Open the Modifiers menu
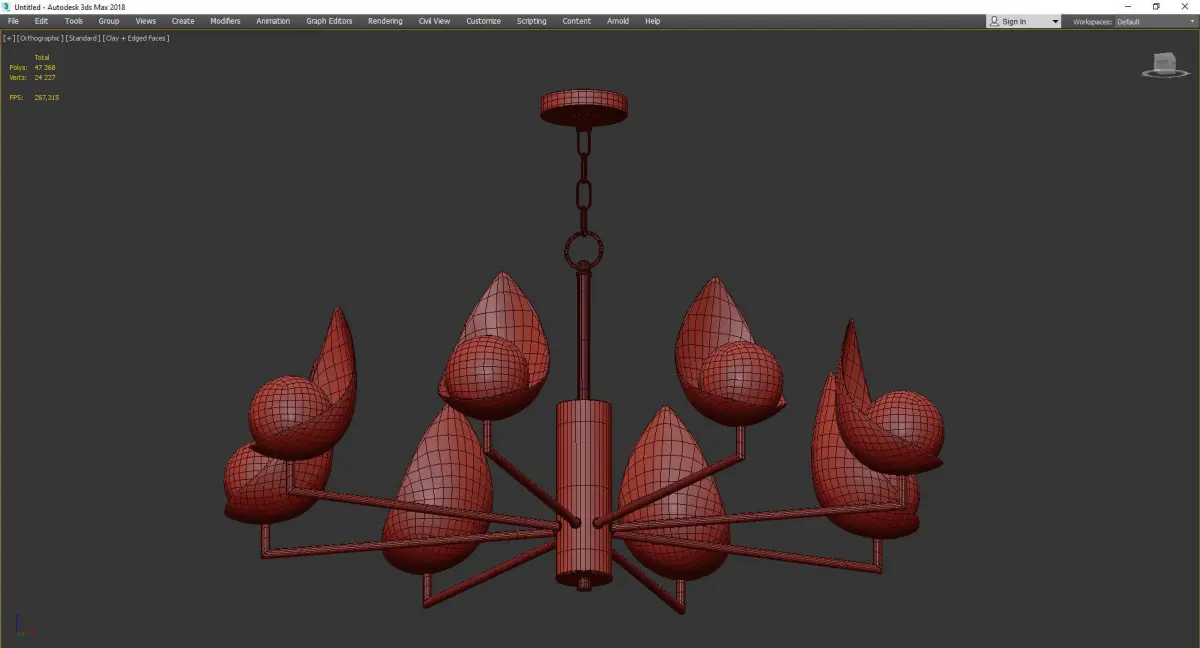Screen dimensions: 1200x648 coord(225,21)
